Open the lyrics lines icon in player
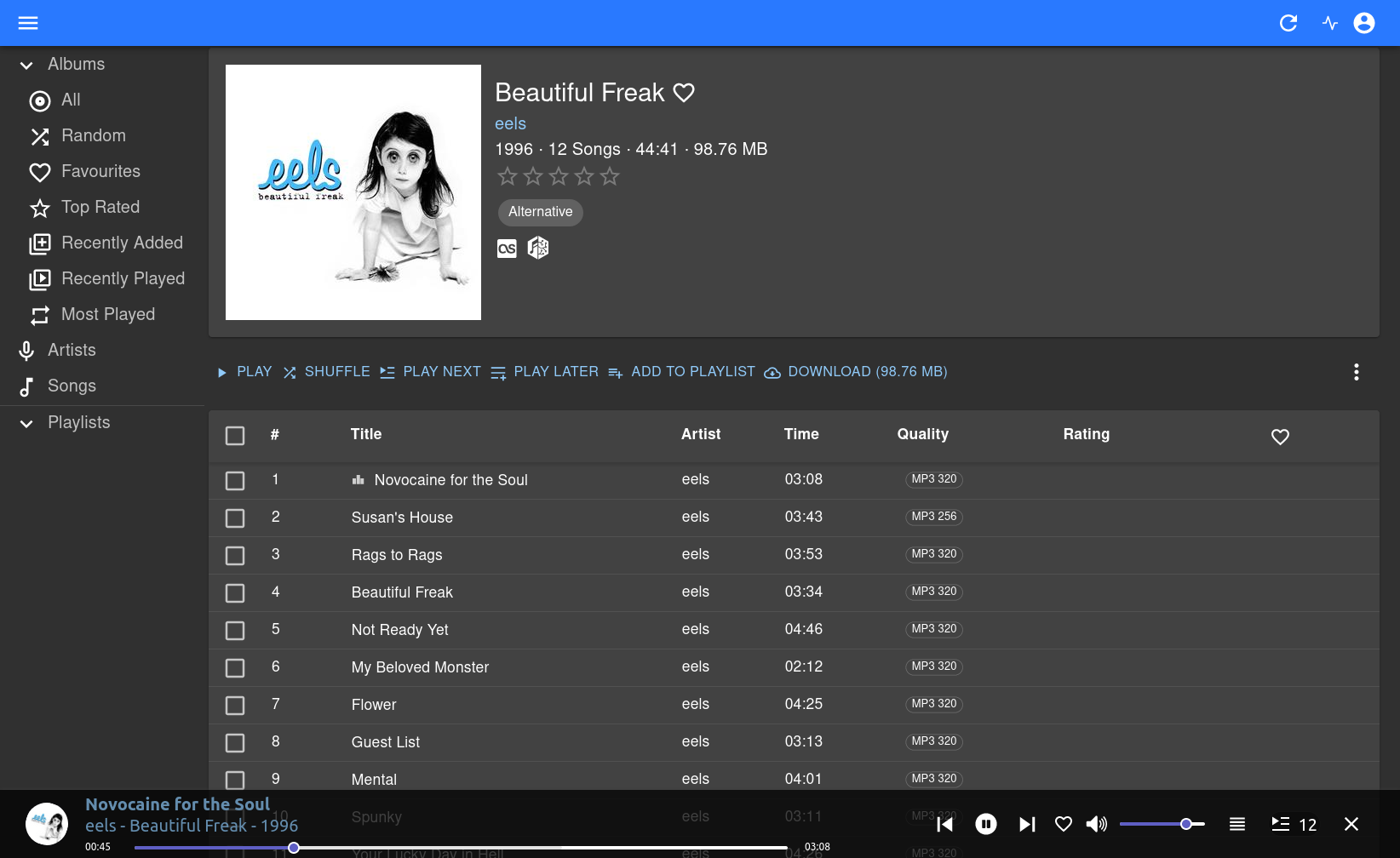Image resolution: width=1400 pixels, height=858 pixels. (x=1237, y=824)
